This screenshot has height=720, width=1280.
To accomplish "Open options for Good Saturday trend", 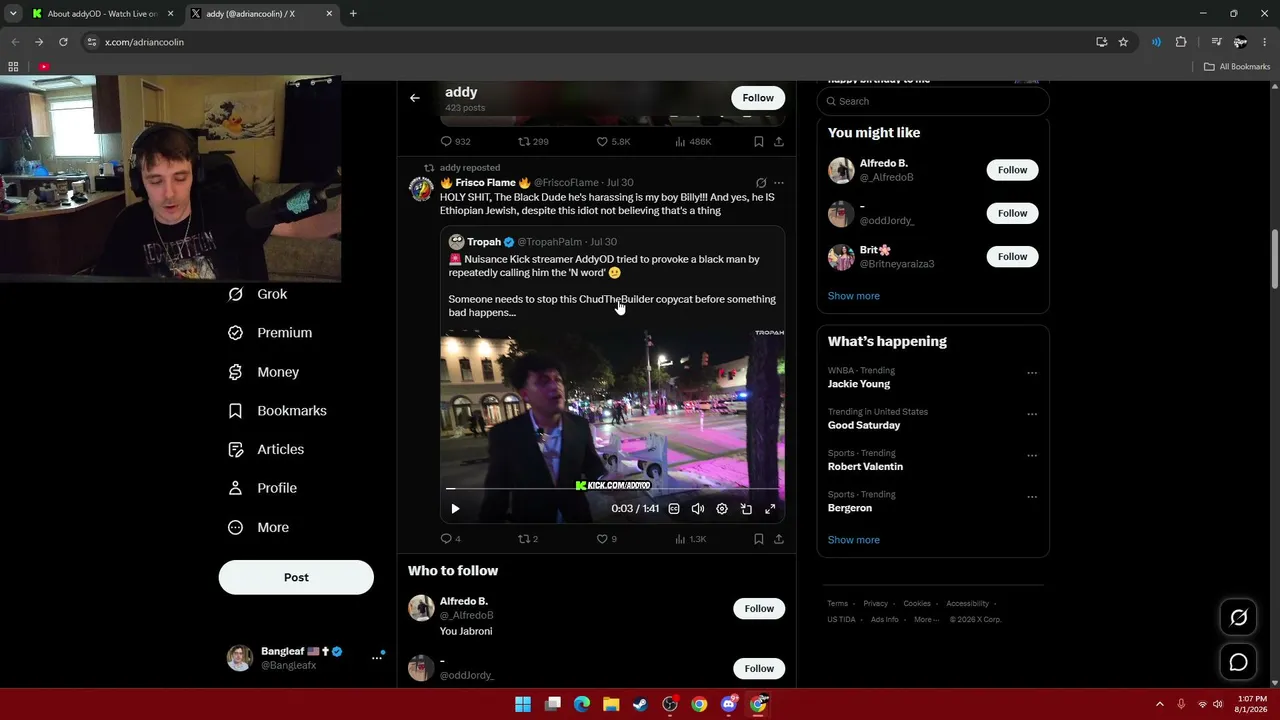I will [x=1032, y=414].
